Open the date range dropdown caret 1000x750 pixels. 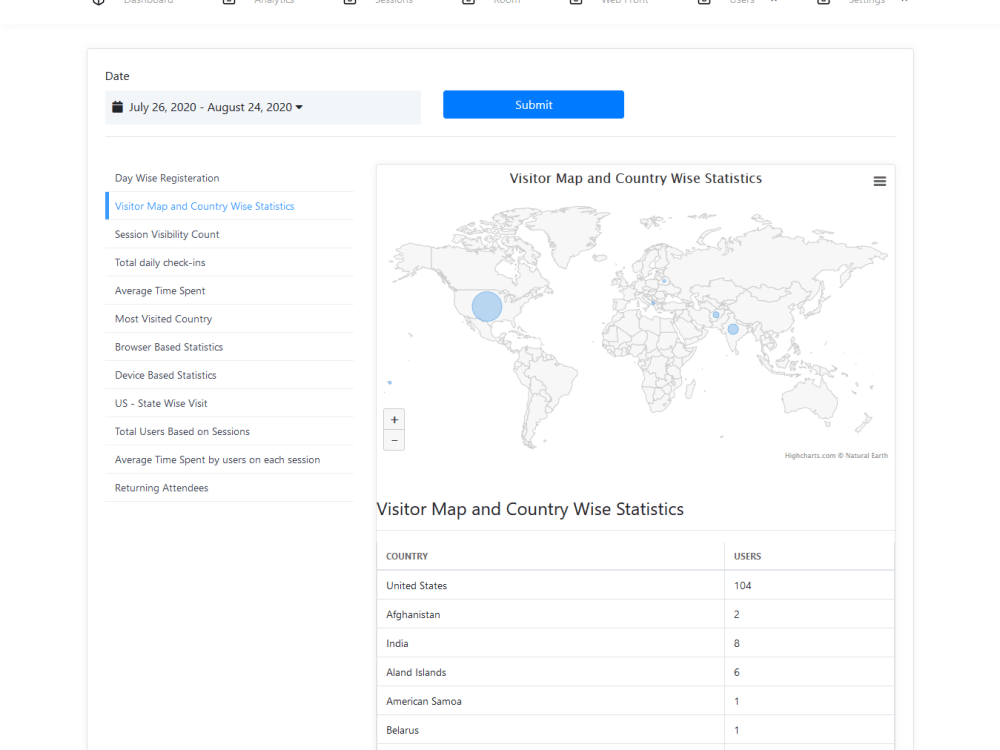coord(299,107)
